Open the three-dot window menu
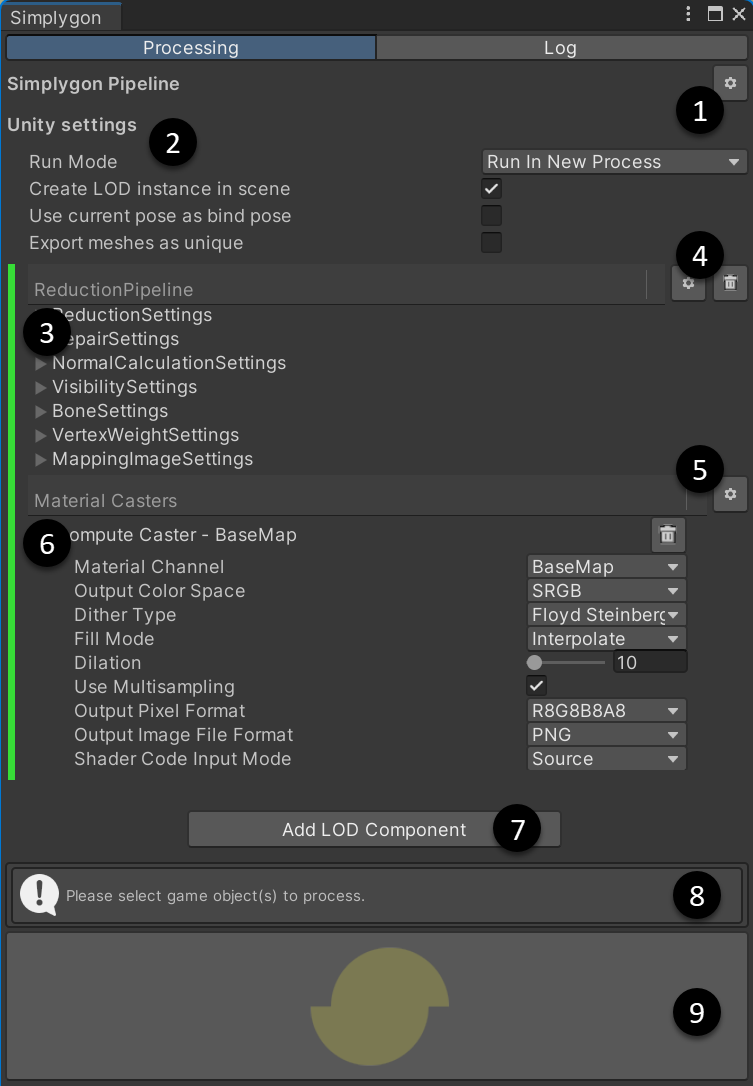Screen dimensions: 753x1086 687,14
